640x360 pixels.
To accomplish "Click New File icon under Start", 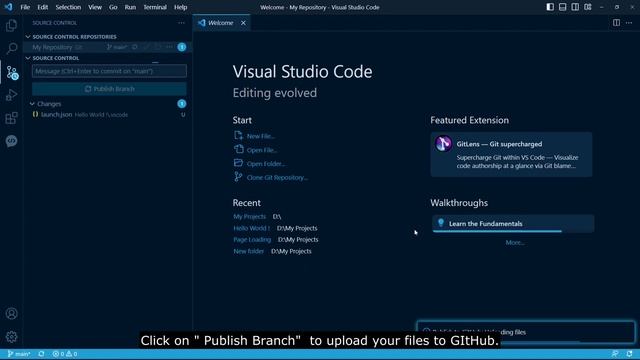I will point(238,136).
